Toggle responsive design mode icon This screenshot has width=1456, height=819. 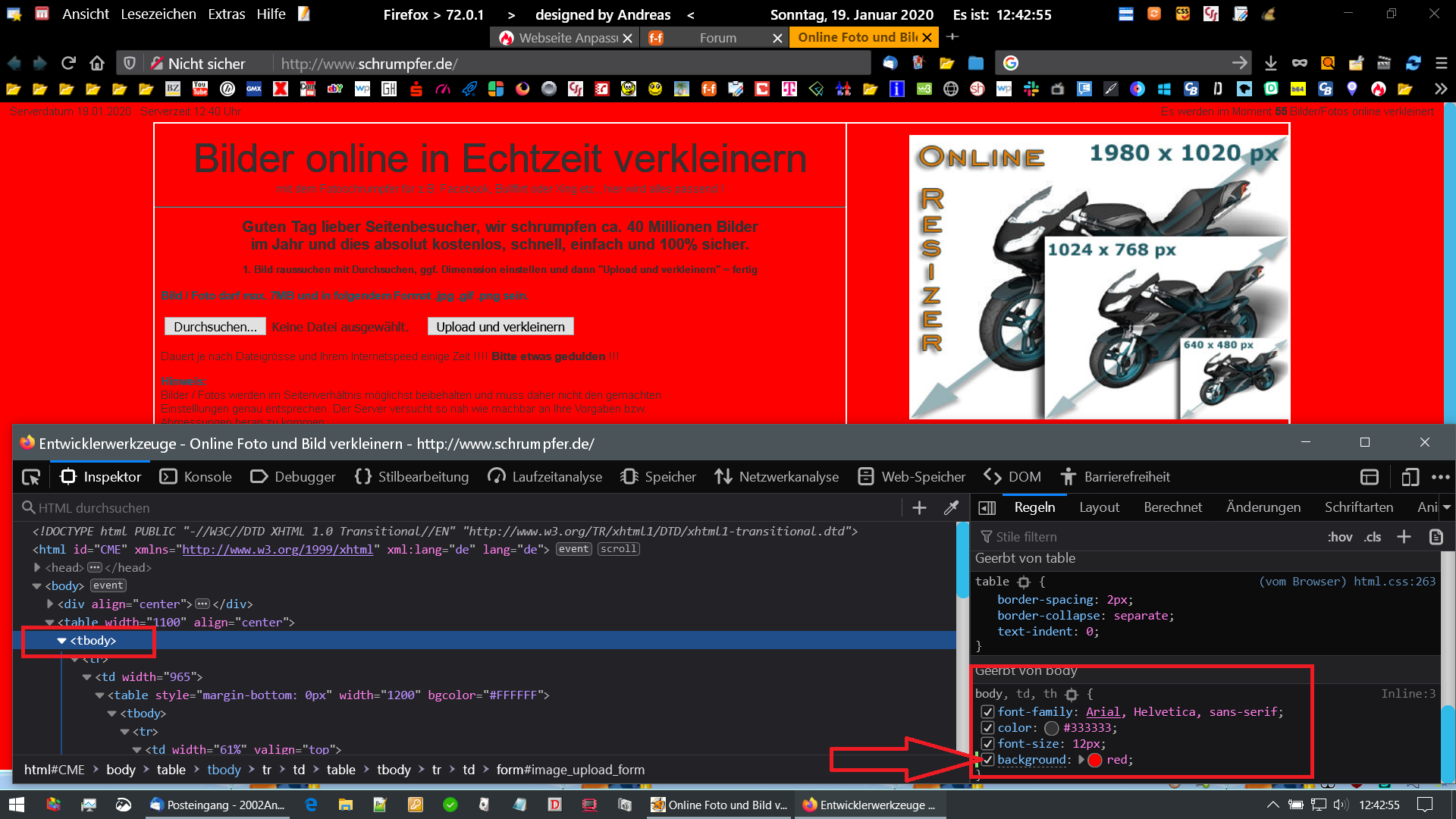[1410, 477]
